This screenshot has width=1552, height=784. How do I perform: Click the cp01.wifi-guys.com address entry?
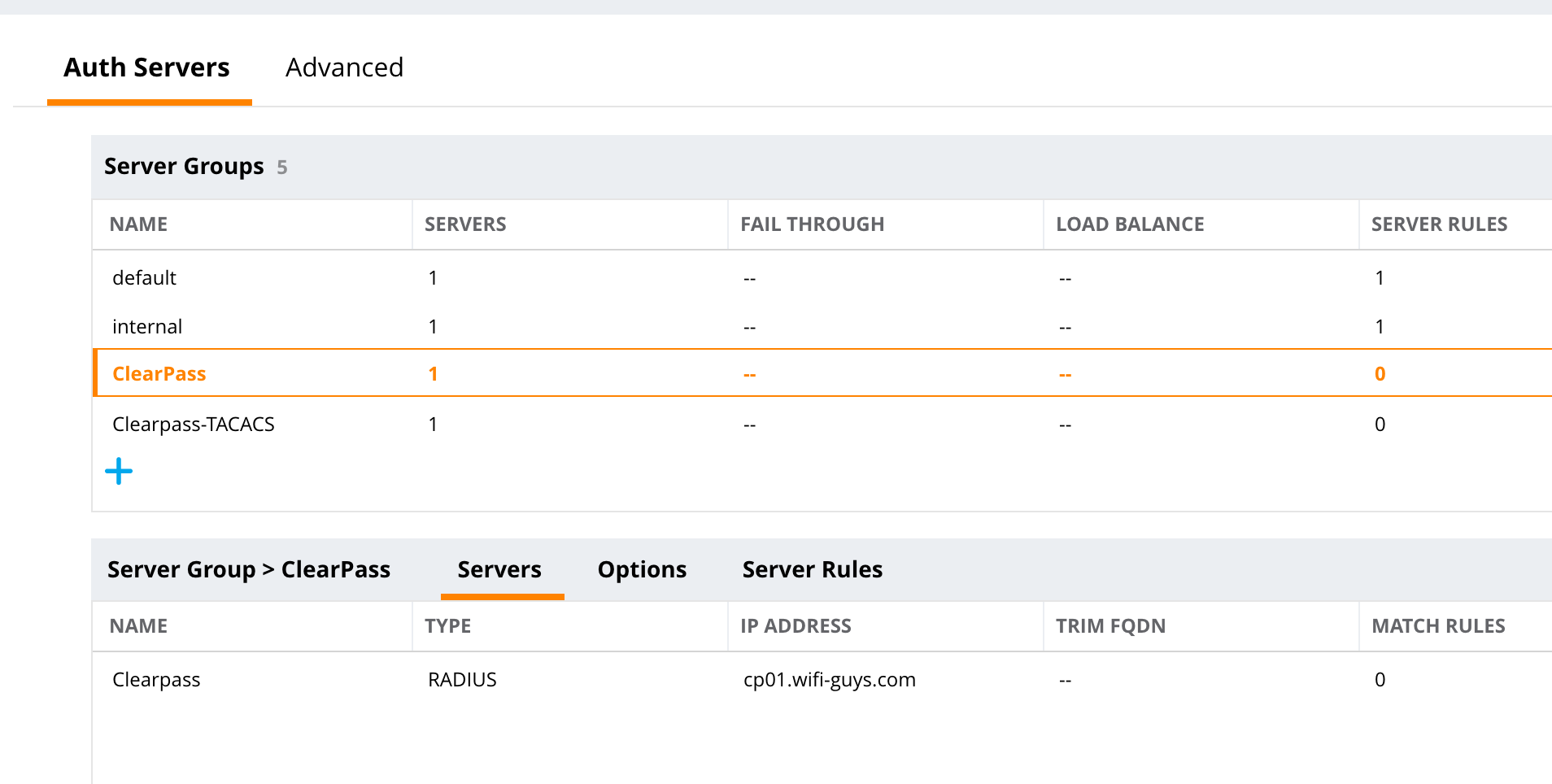coord(828,679)
